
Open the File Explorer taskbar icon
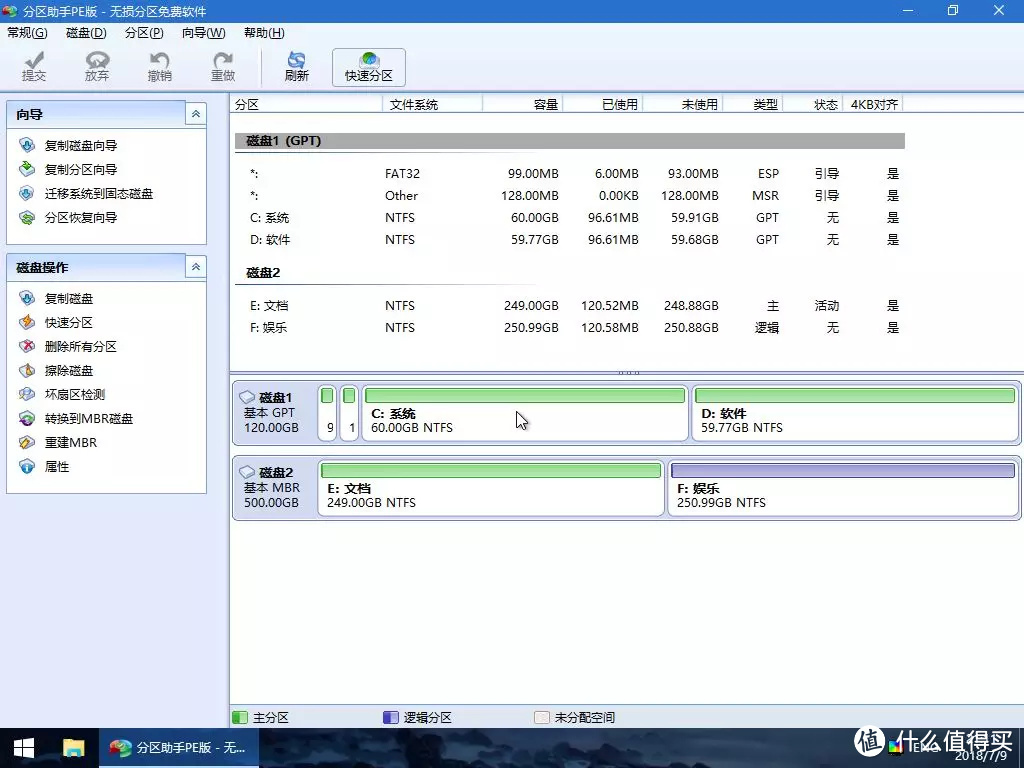point(74,747)
